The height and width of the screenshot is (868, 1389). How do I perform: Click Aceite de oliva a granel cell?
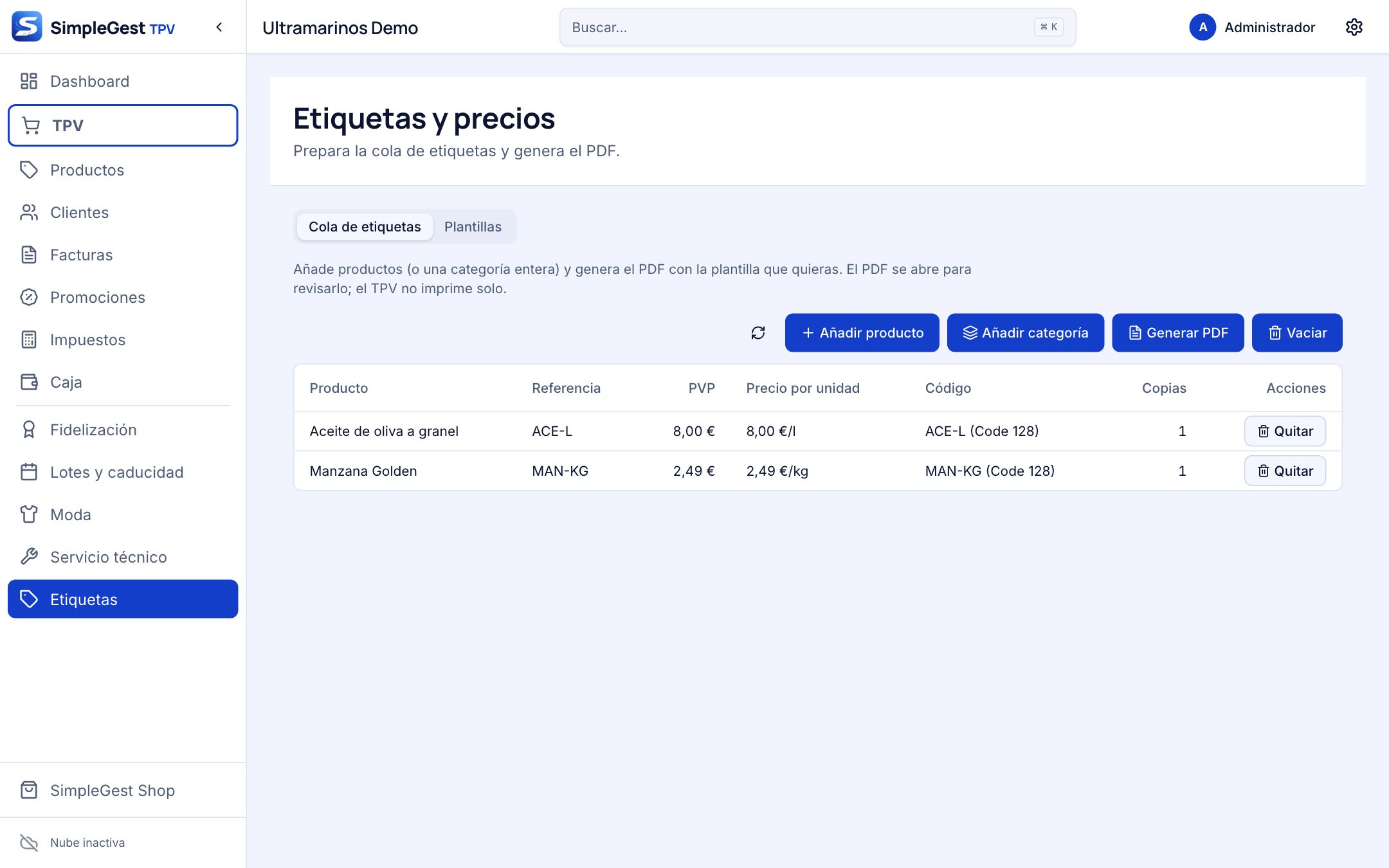tap(384, 431)
